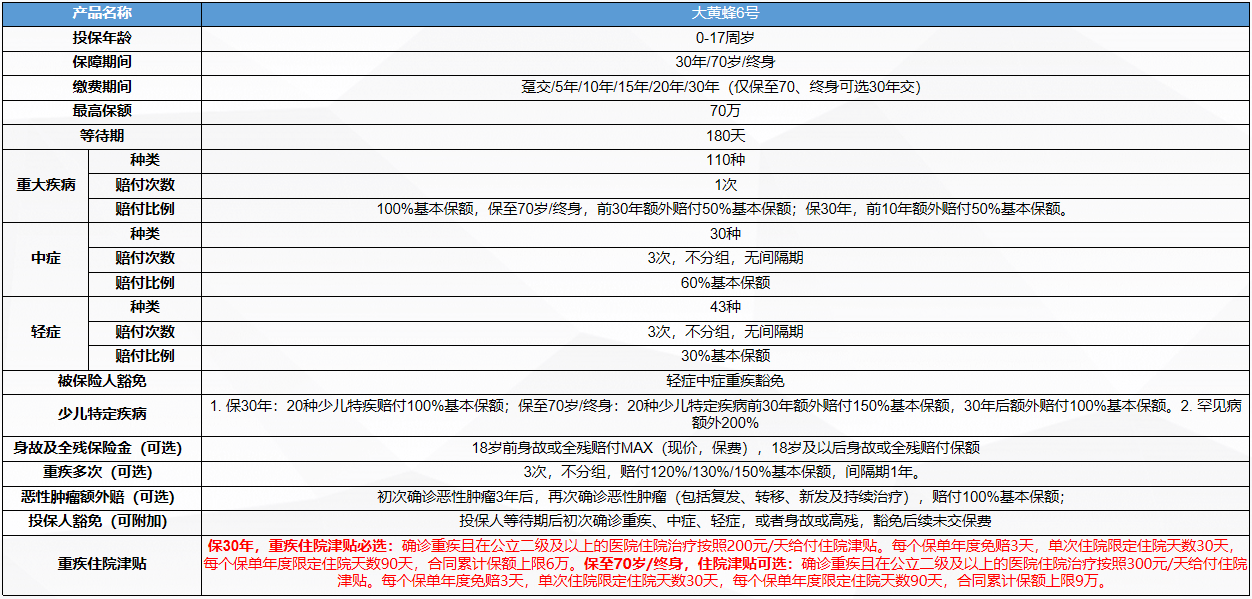Image resolution: width=1252 pixels, height=599 pixels.
Task: Select the 30年/70岁/终身 value cell
Action: pyautogui.click(x=725, y=62)
